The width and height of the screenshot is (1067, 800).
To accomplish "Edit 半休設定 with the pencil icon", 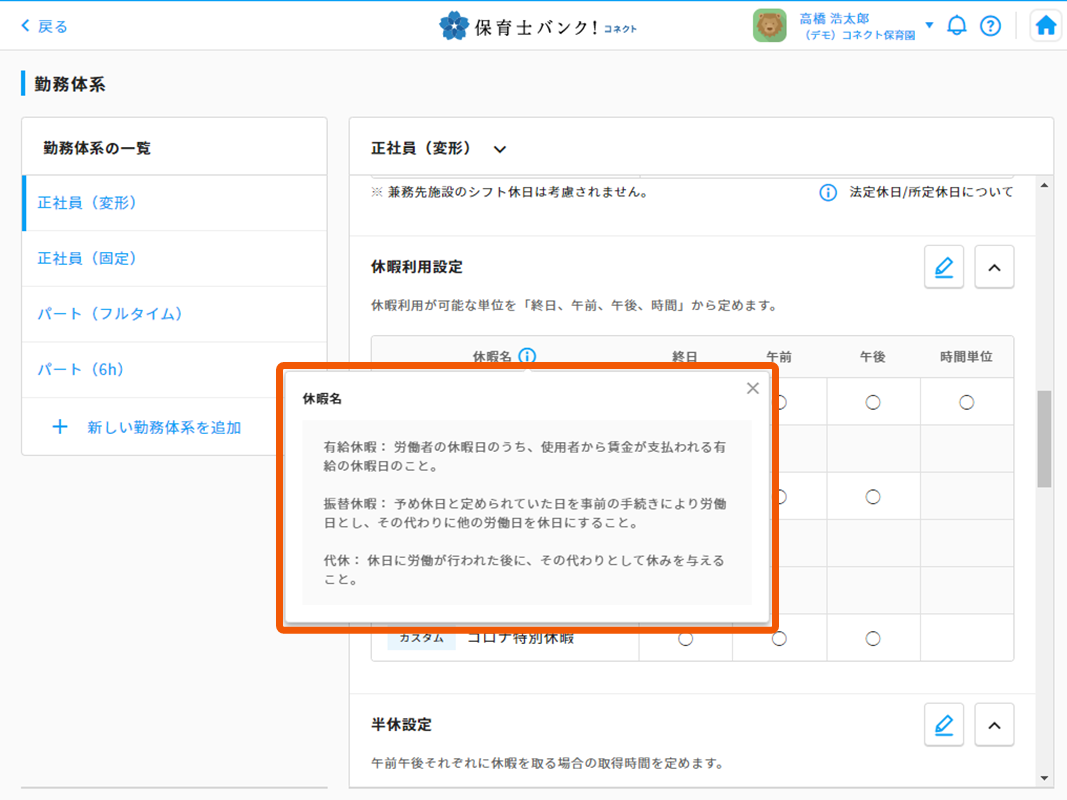I will (943, 724).
